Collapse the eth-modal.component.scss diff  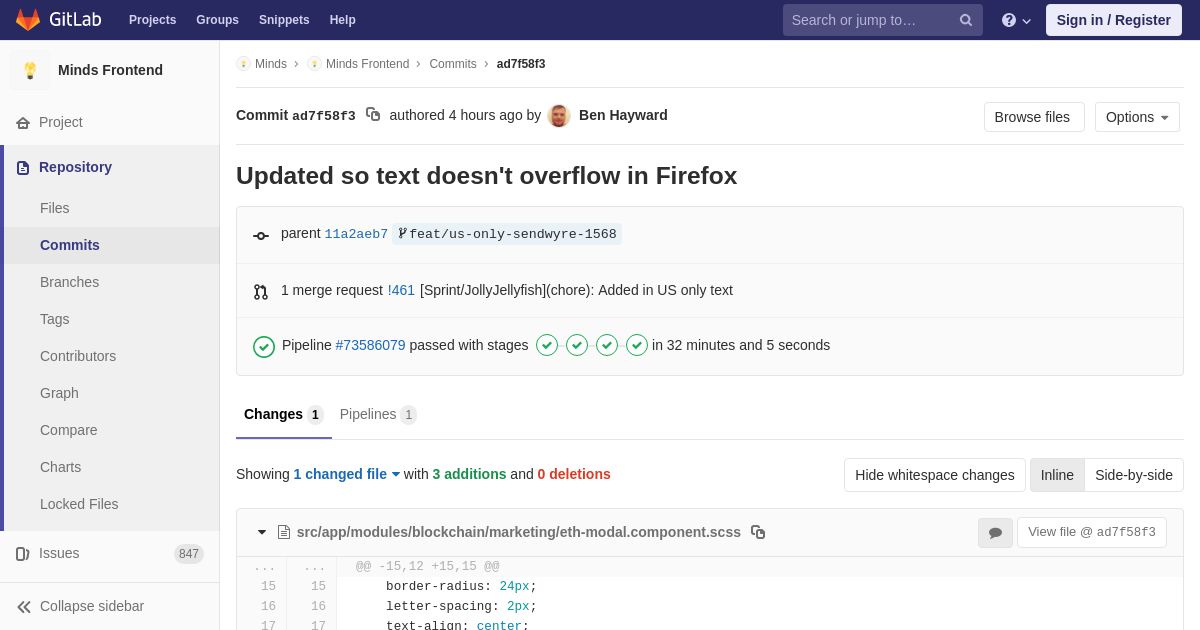click(262, 532)
